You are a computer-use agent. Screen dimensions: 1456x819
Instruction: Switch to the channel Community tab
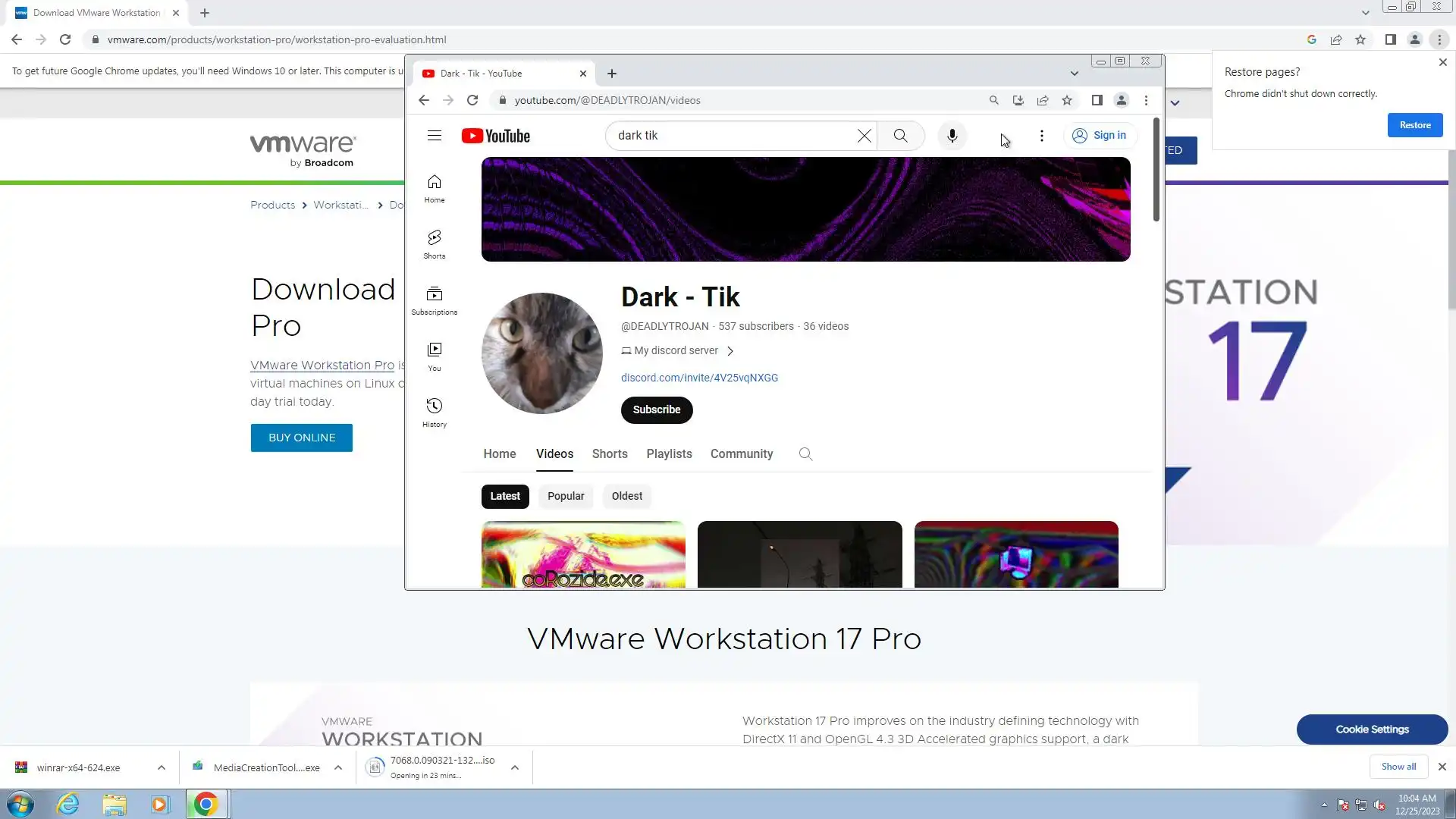click(741, 454)
